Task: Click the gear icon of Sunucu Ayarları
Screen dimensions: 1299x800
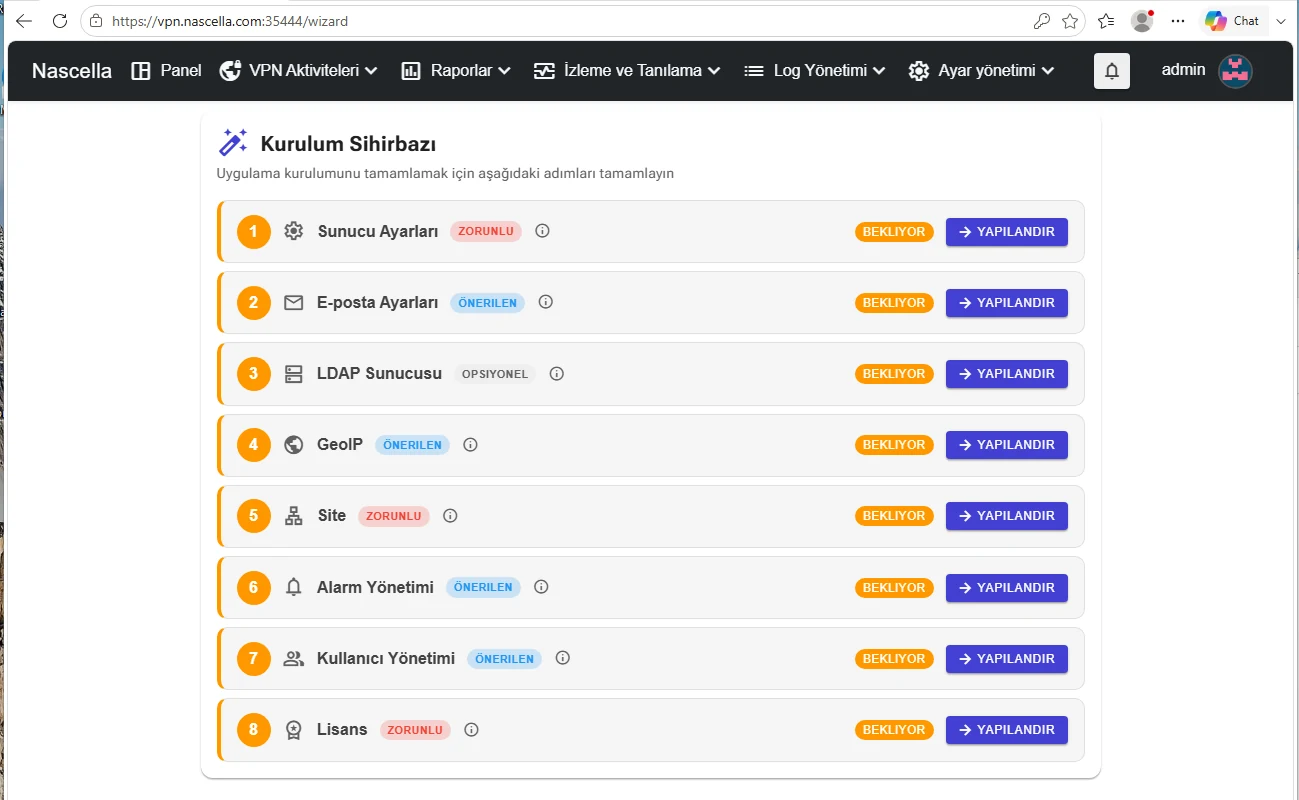Action: [293, 231]
